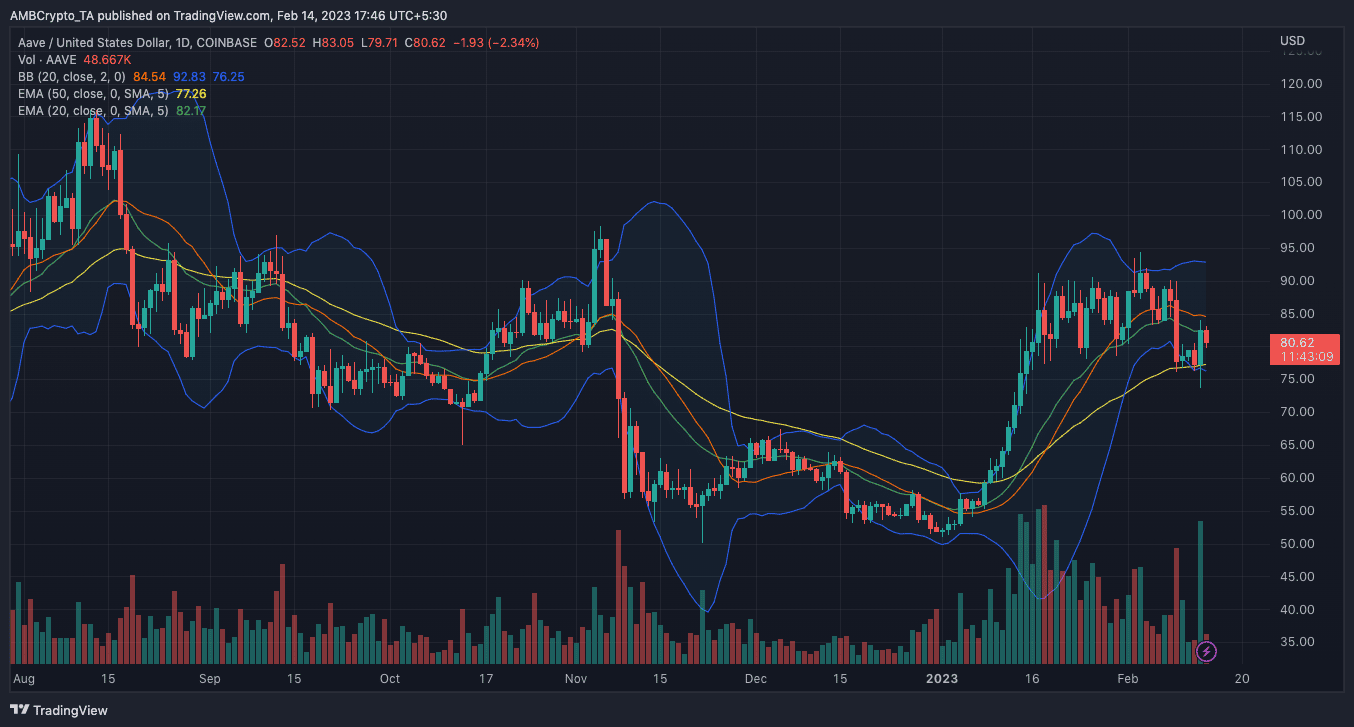
Task: Click the Feb date axis label
Action: tap(1127, 679)
